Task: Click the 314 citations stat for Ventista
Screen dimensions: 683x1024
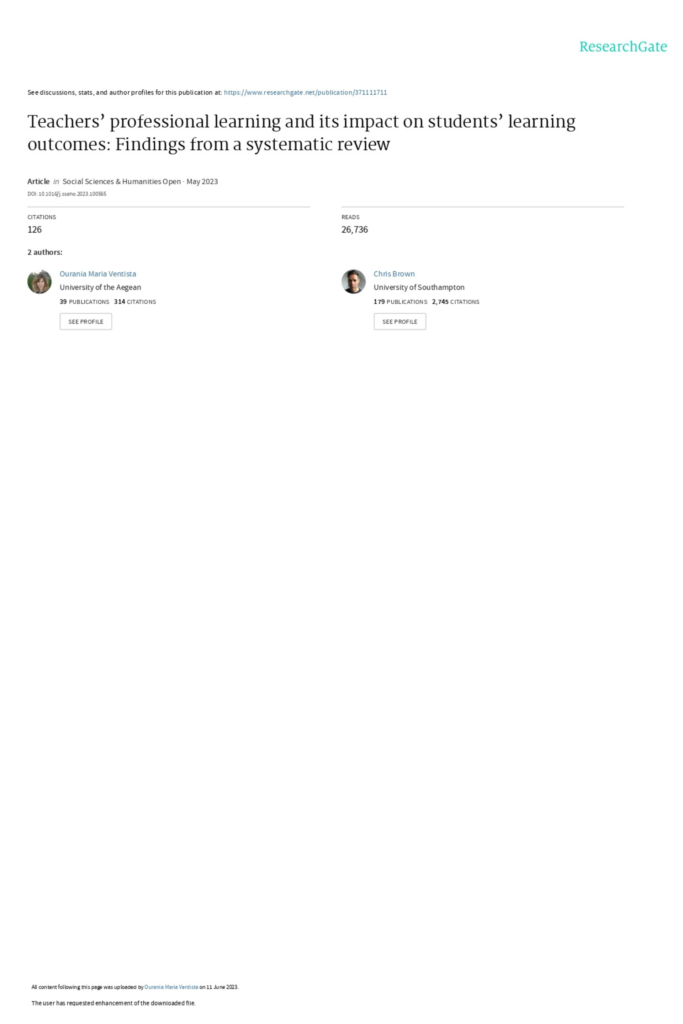Action: 135,302
